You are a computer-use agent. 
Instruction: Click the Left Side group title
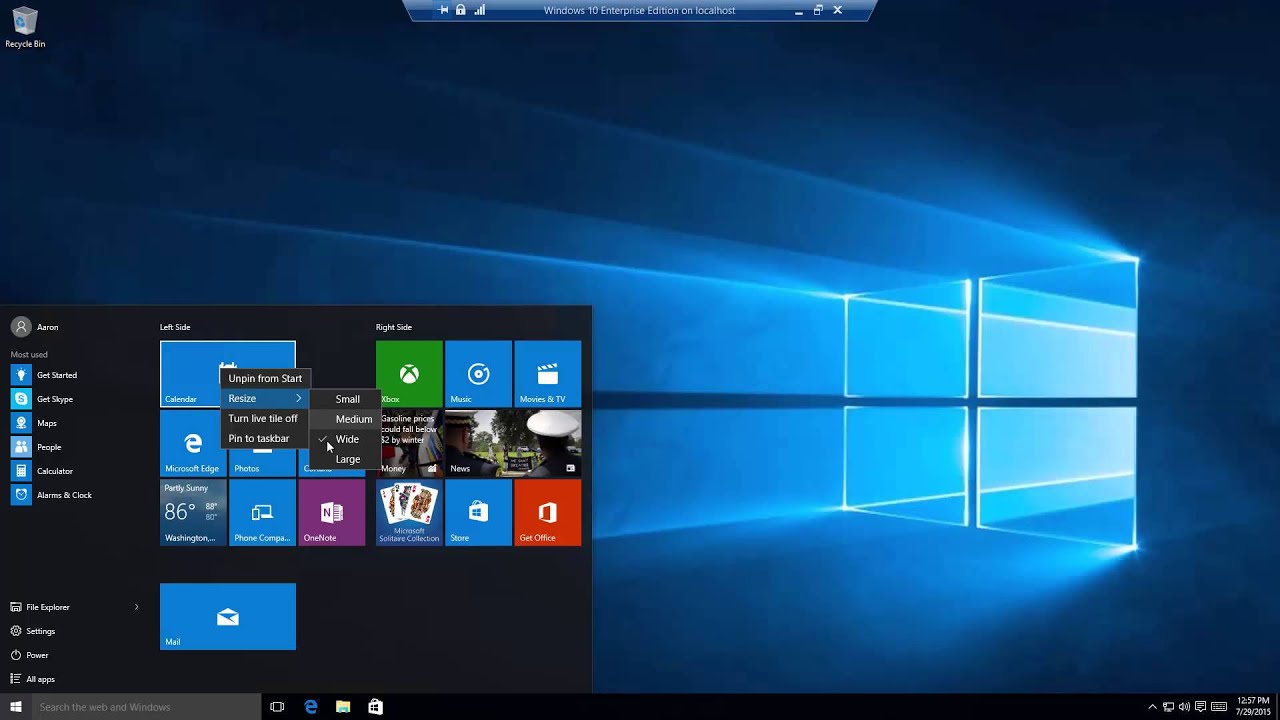[175, 327]
